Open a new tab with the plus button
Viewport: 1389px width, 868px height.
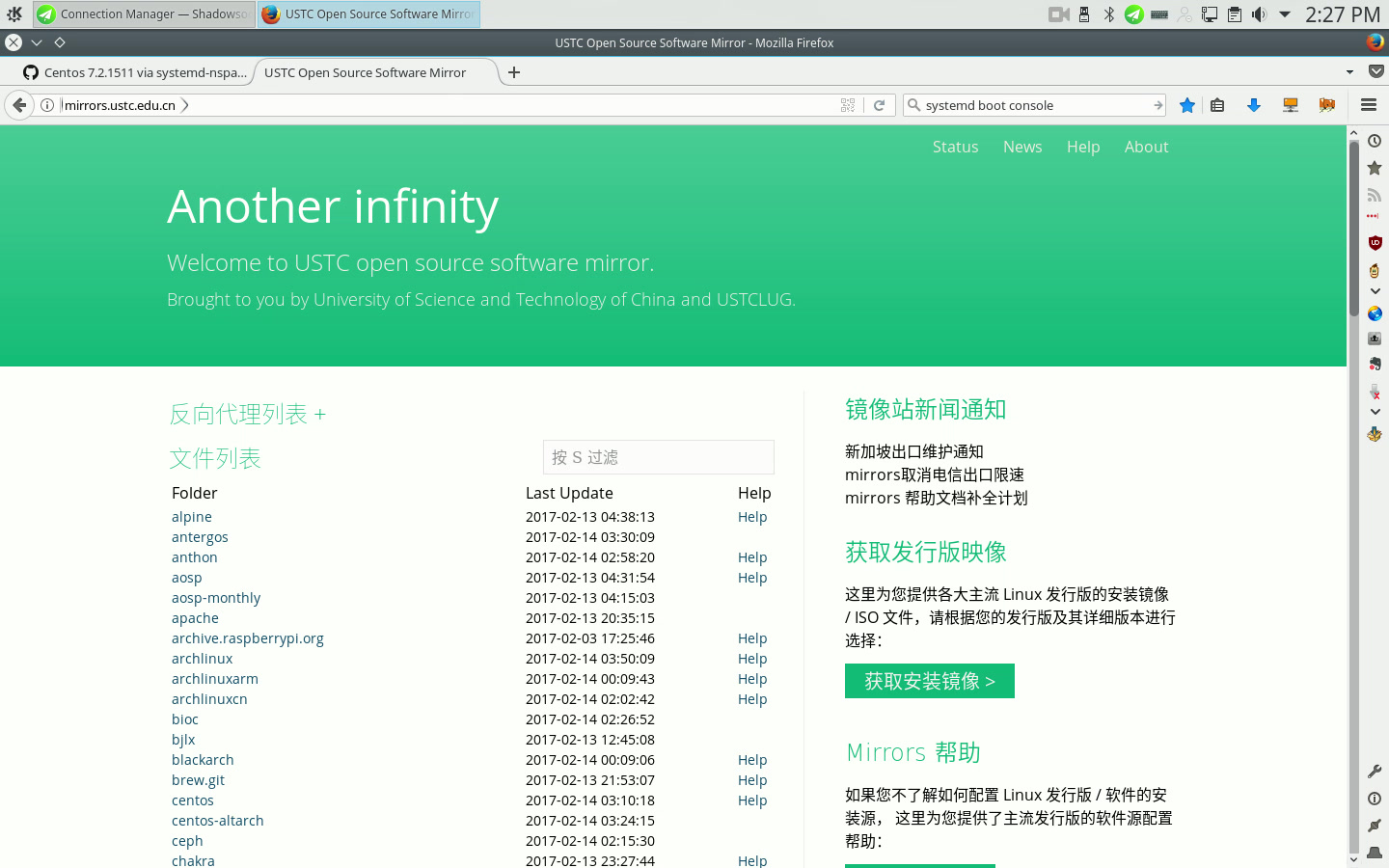tap(514, 72)
